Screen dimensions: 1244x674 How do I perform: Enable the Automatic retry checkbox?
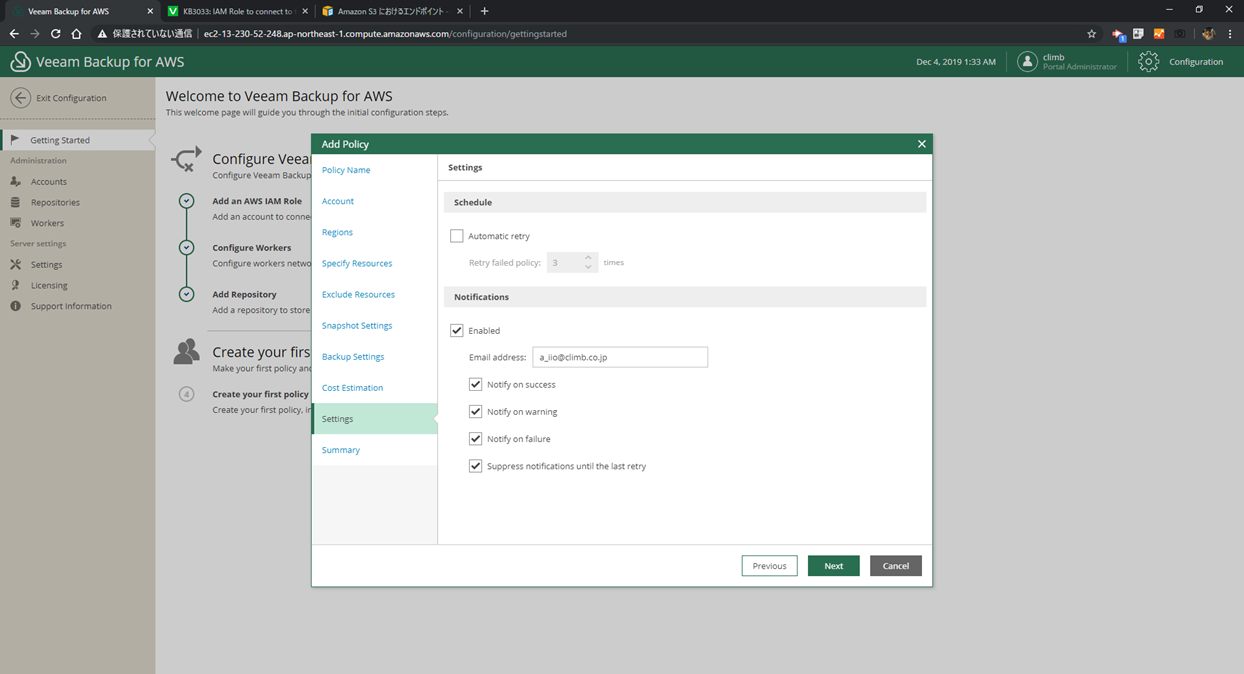tap(457, 236)
